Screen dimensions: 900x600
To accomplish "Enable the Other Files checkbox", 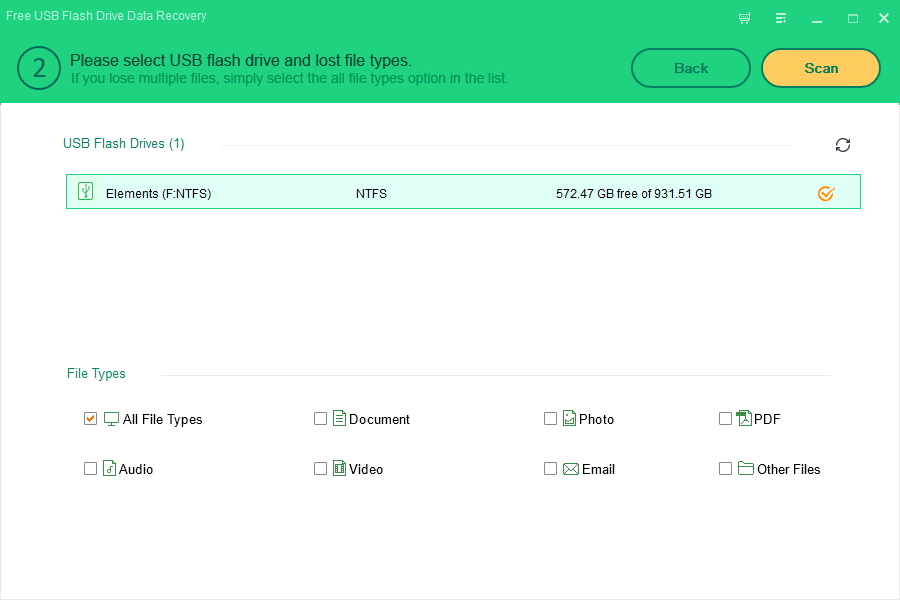I will click(x=725, y=468).
